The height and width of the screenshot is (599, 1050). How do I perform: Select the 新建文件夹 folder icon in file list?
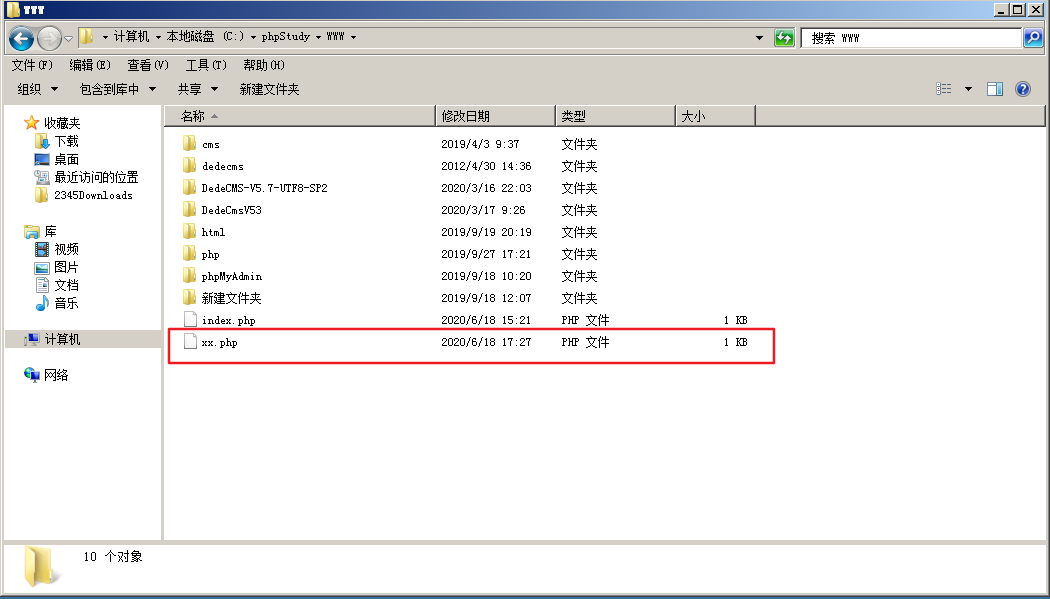click(x=190, y=298)
